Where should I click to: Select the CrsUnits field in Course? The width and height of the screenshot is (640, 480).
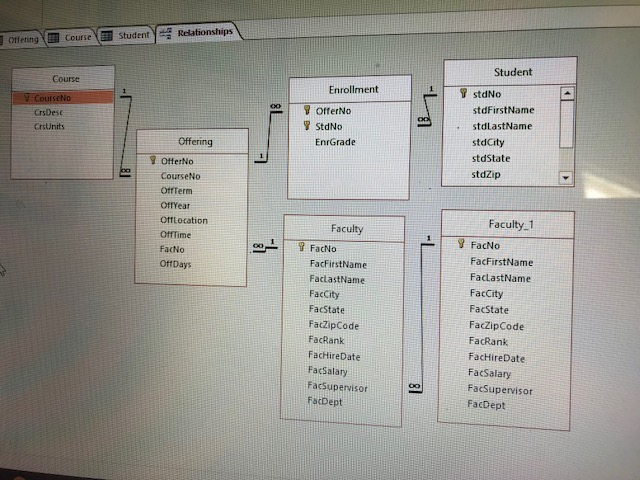[49, 127]
